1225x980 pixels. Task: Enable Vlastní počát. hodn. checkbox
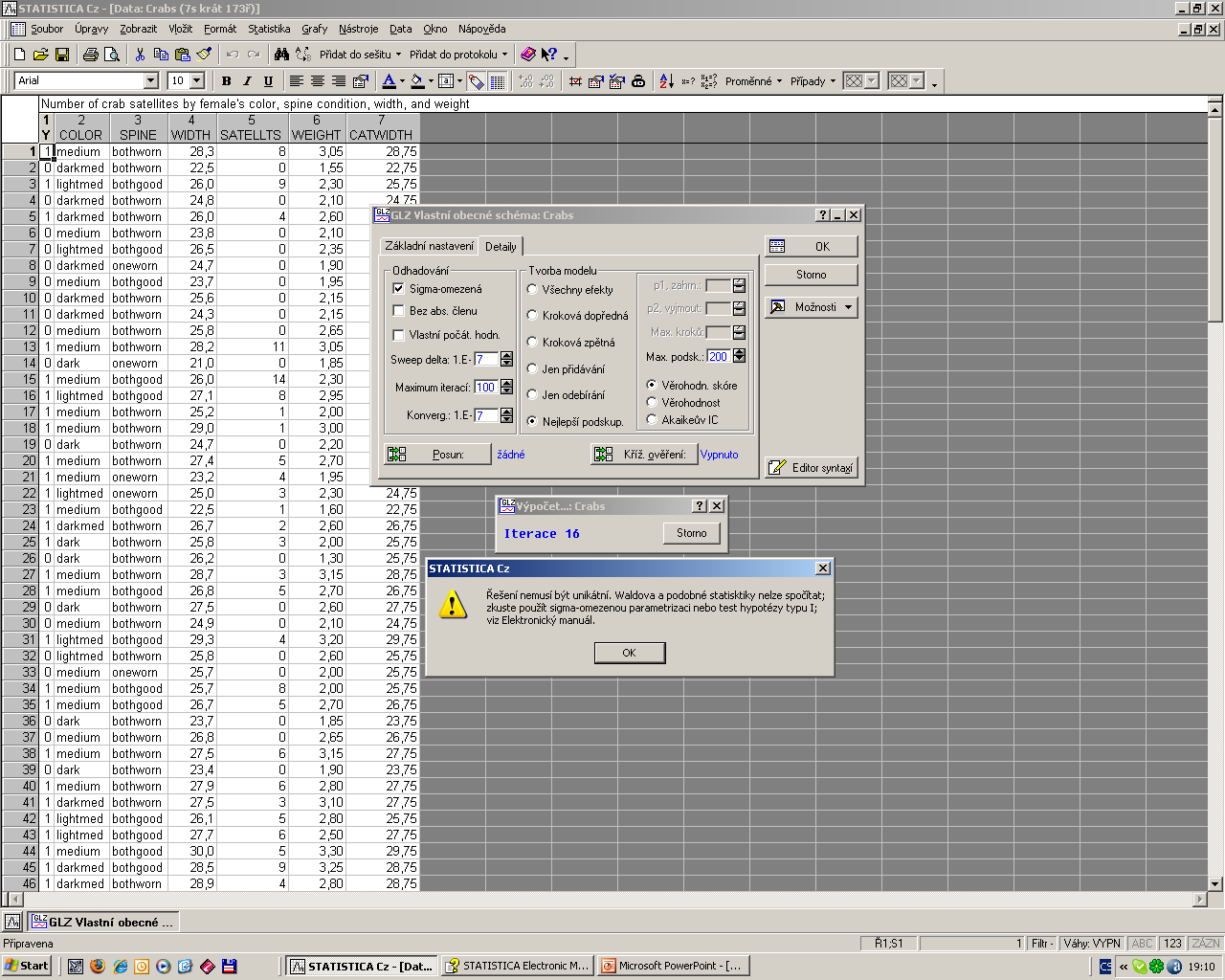[399, 335]
